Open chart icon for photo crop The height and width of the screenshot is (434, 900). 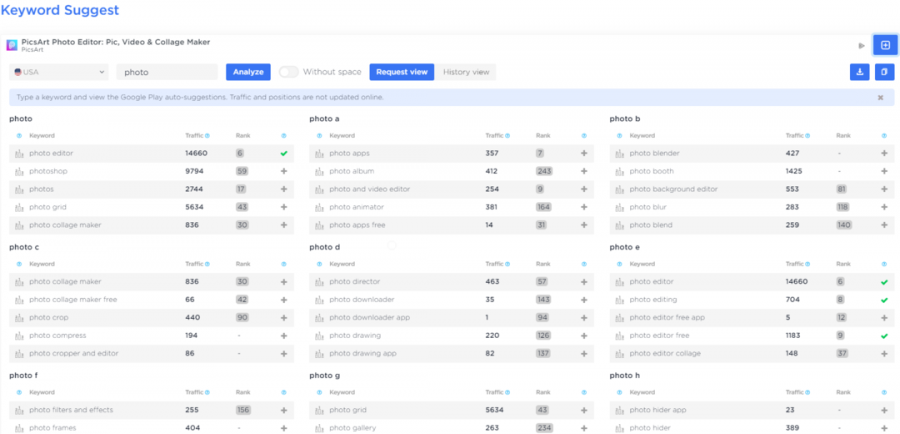click(x=20, y=317)
